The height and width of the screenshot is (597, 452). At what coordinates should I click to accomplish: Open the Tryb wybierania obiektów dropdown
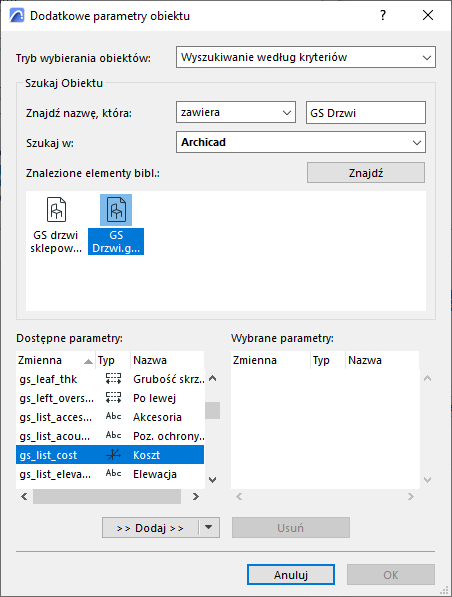(x=306, y=57)
